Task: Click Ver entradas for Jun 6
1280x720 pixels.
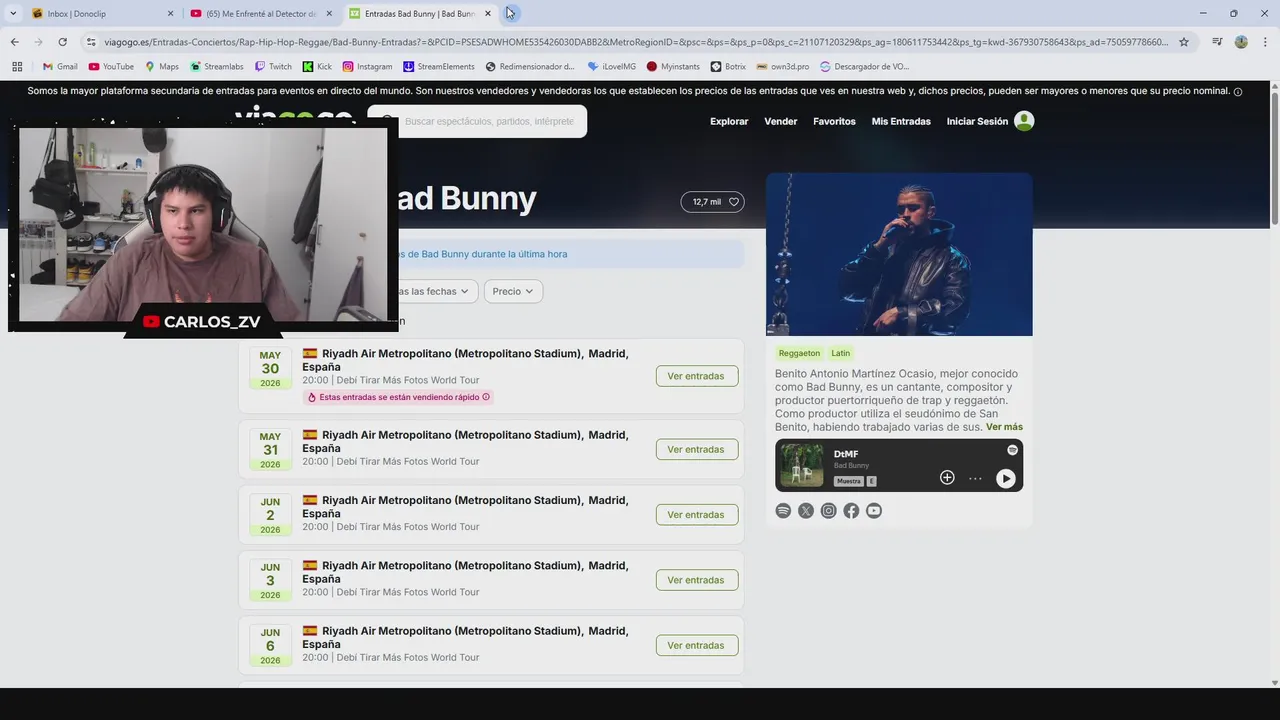Action: point(697,645)
